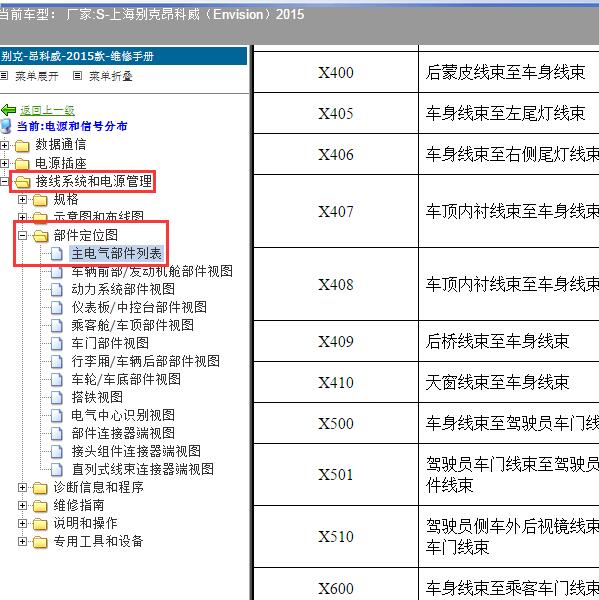
Task: Open 电气中心识别视图 page
Action: pos(123,415)
